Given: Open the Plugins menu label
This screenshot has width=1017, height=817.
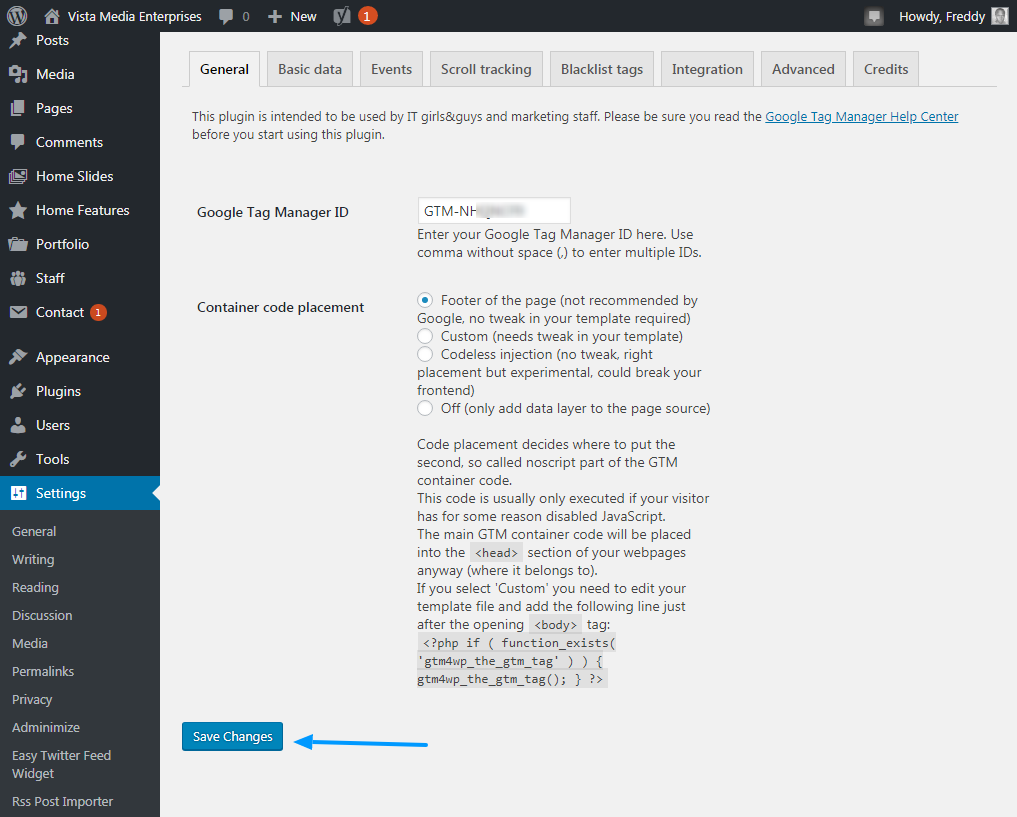Looking at the screenshot, I should pyautogui.click(x=58, y=392).
